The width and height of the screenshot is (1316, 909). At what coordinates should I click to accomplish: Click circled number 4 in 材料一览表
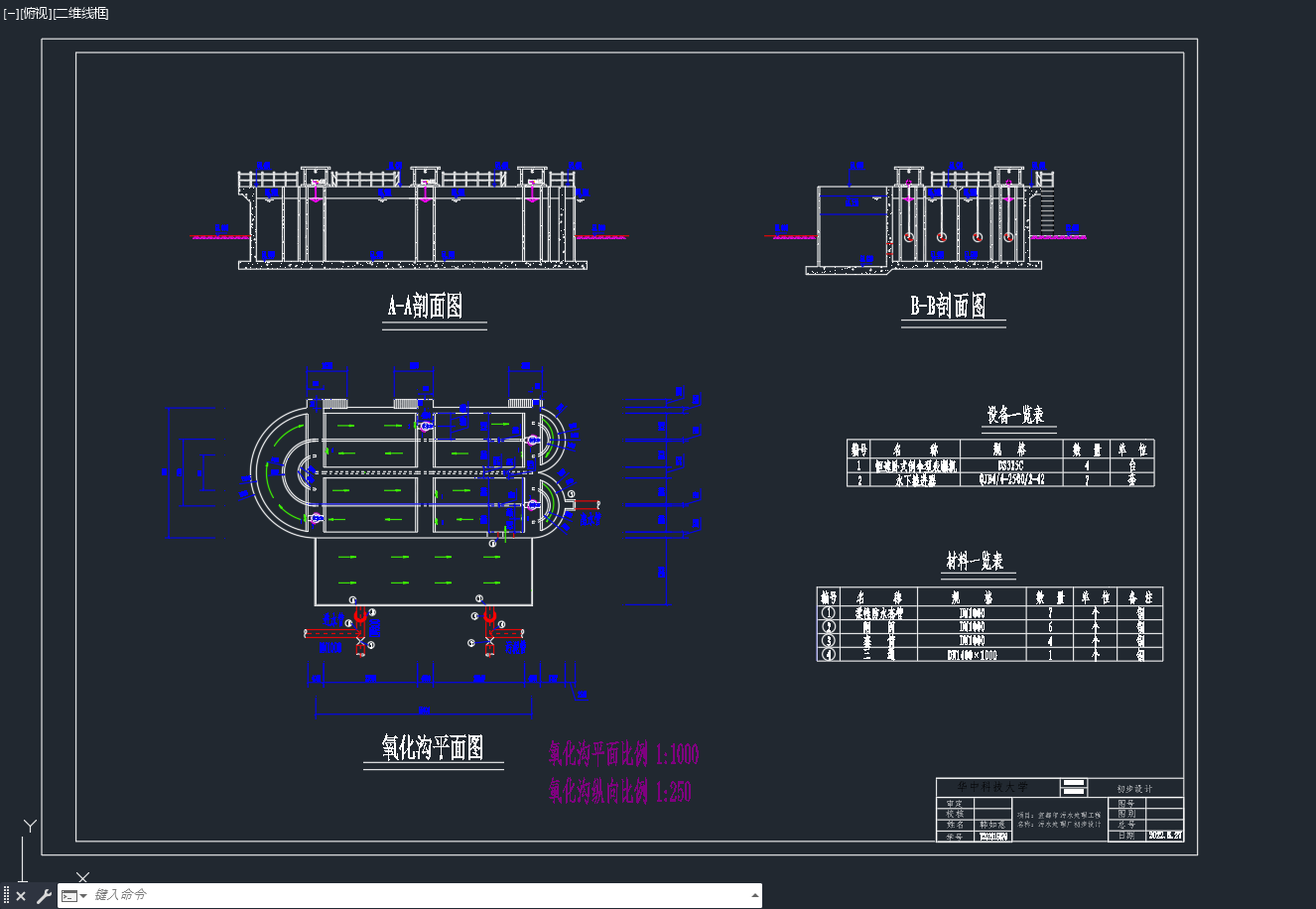click(x=829, y=654)
